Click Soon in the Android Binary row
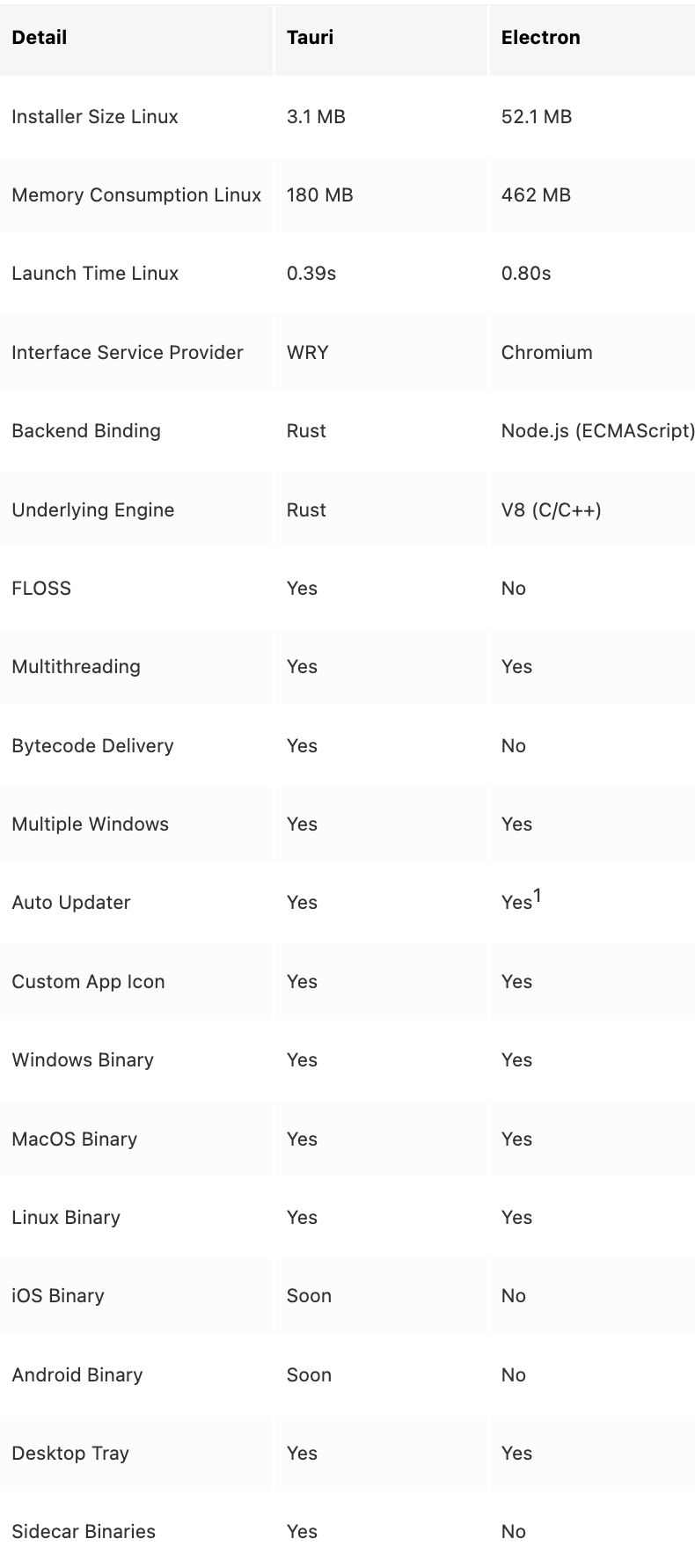Image resolution: width=695 pixels, height=1568 pixels. point(309,1375)
